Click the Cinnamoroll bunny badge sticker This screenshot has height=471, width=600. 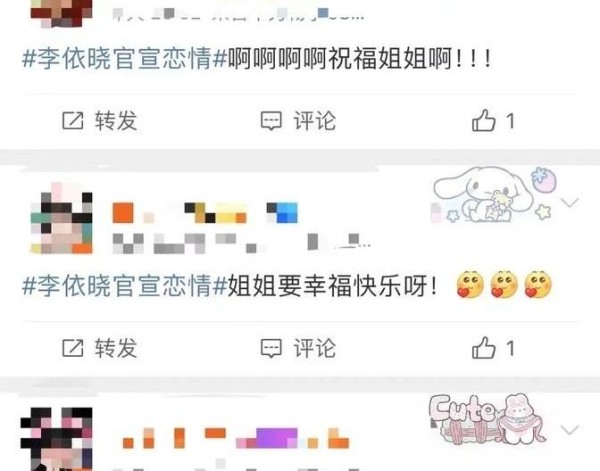click(494, 194)
